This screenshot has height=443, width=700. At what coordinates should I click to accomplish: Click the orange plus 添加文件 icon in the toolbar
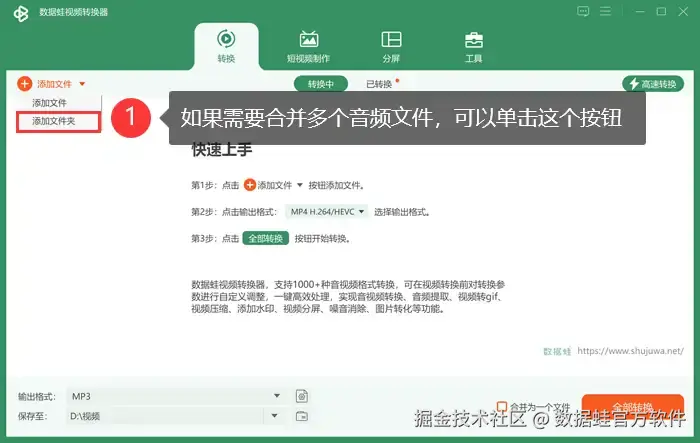click(x=24, y=84)
